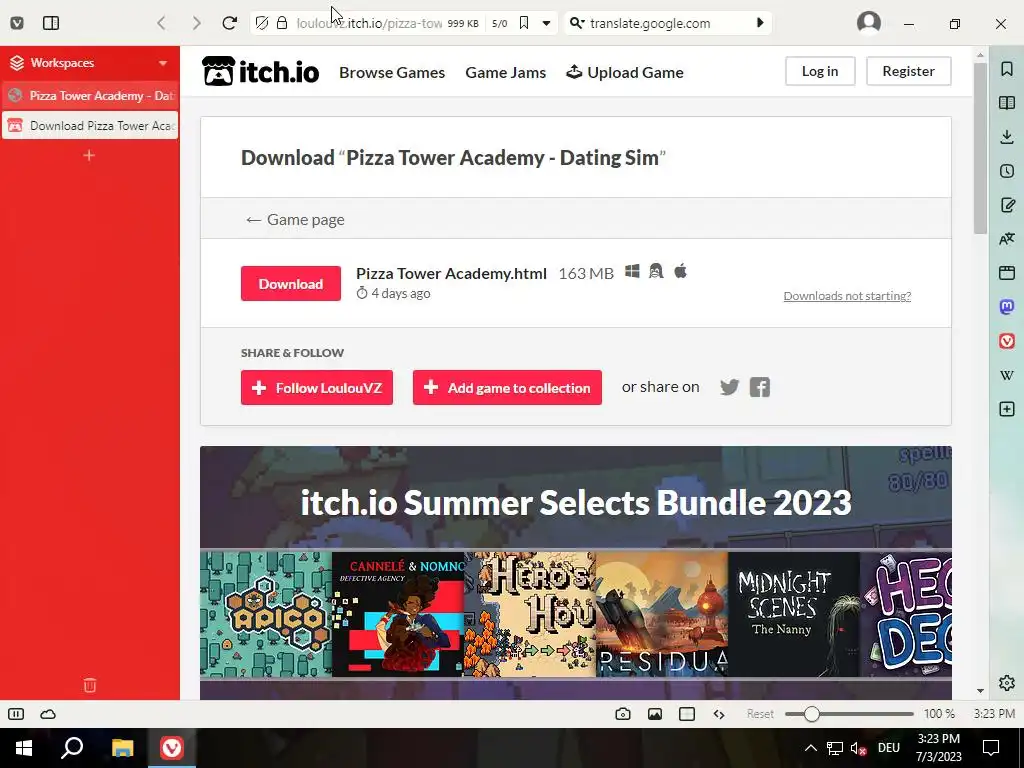The width and height of the screenshot is (1024, 768).
Task: Click the Log in button
Action: coord(820,71)
